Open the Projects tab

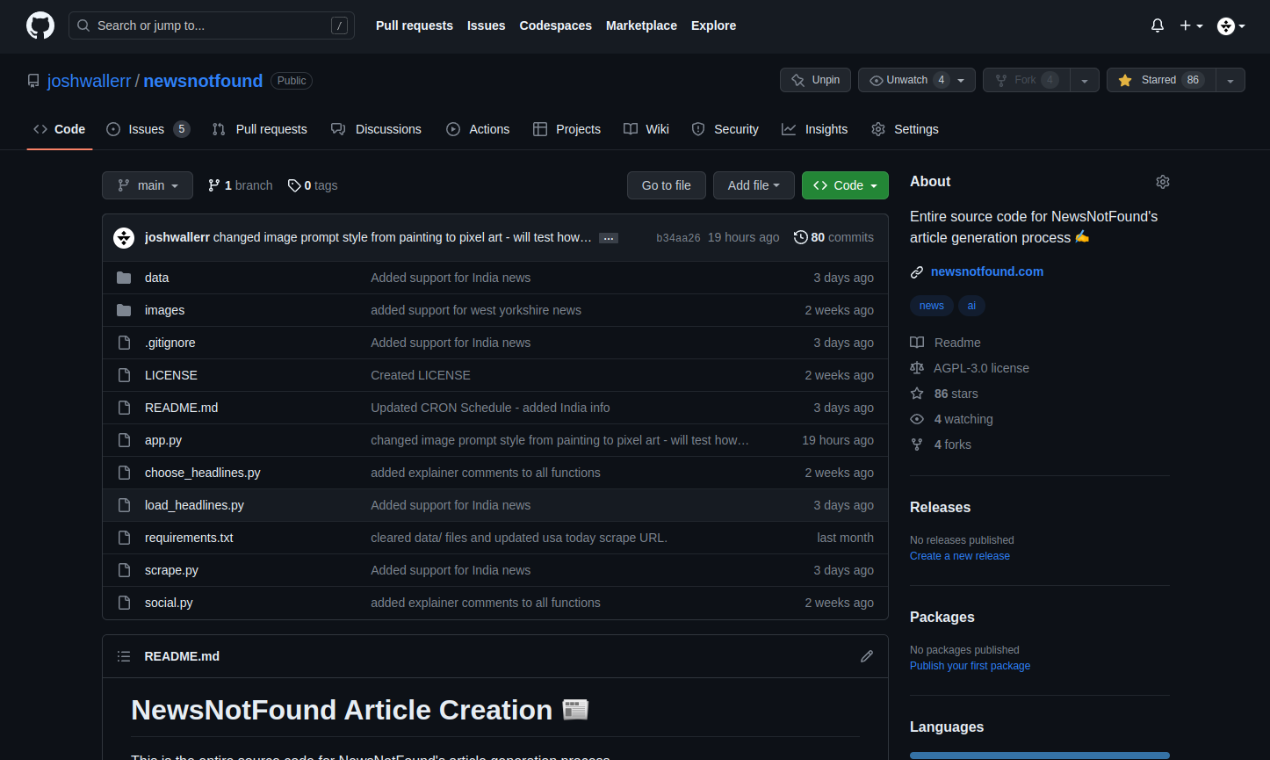(567, 129)
